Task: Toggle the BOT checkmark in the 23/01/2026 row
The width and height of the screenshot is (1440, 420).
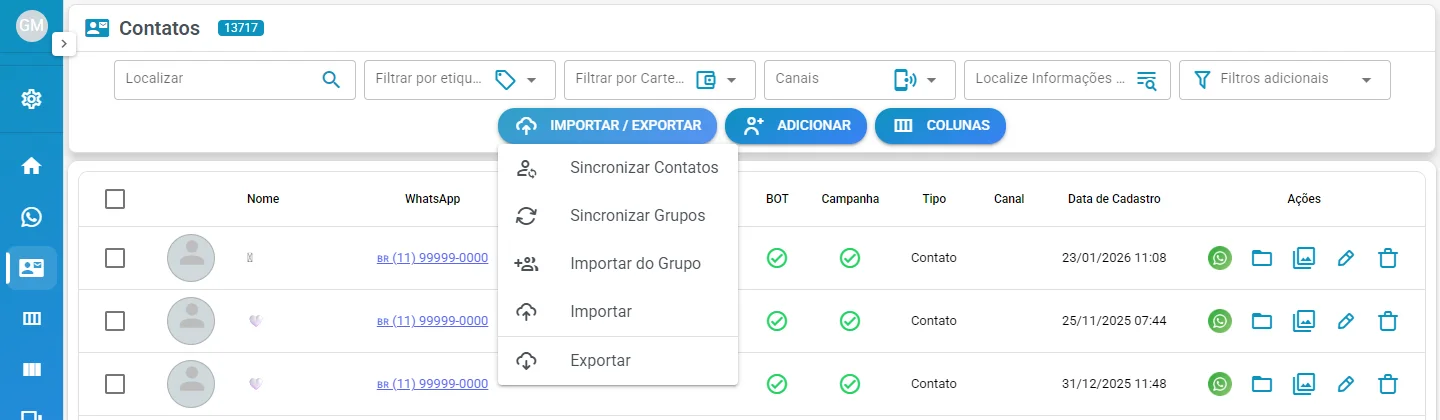Action: click(x=777, y=258)
